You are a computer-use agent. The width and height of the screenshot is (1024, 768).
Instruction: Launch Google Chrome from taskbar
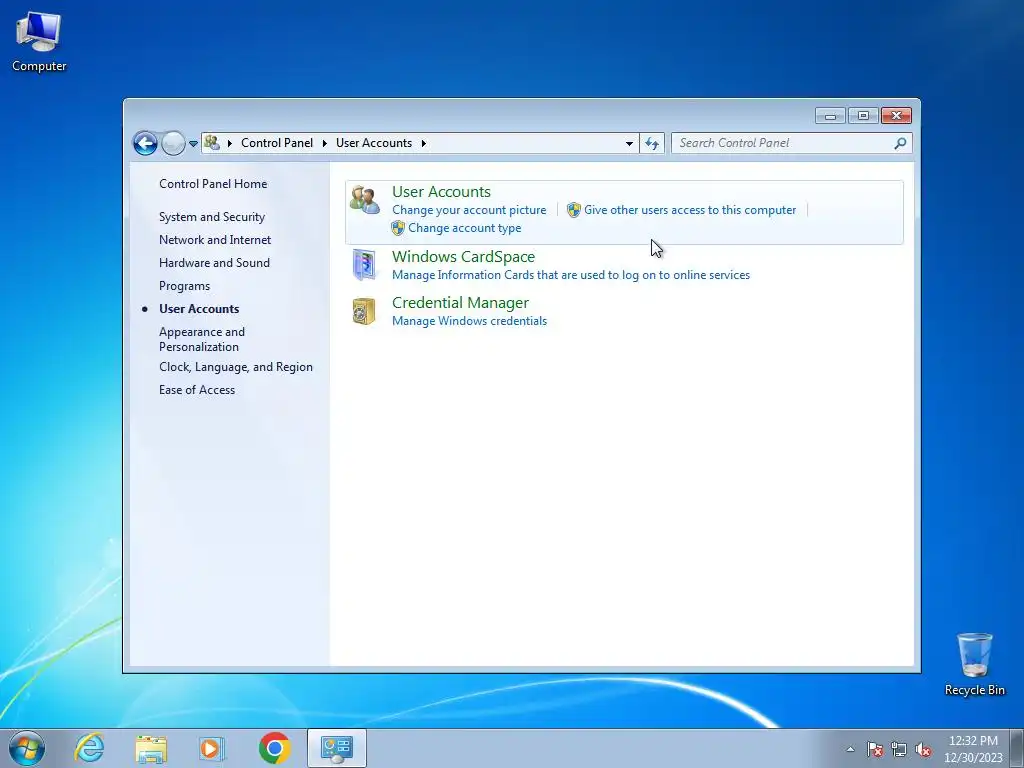pyautogui.click(x=274, y=748)
